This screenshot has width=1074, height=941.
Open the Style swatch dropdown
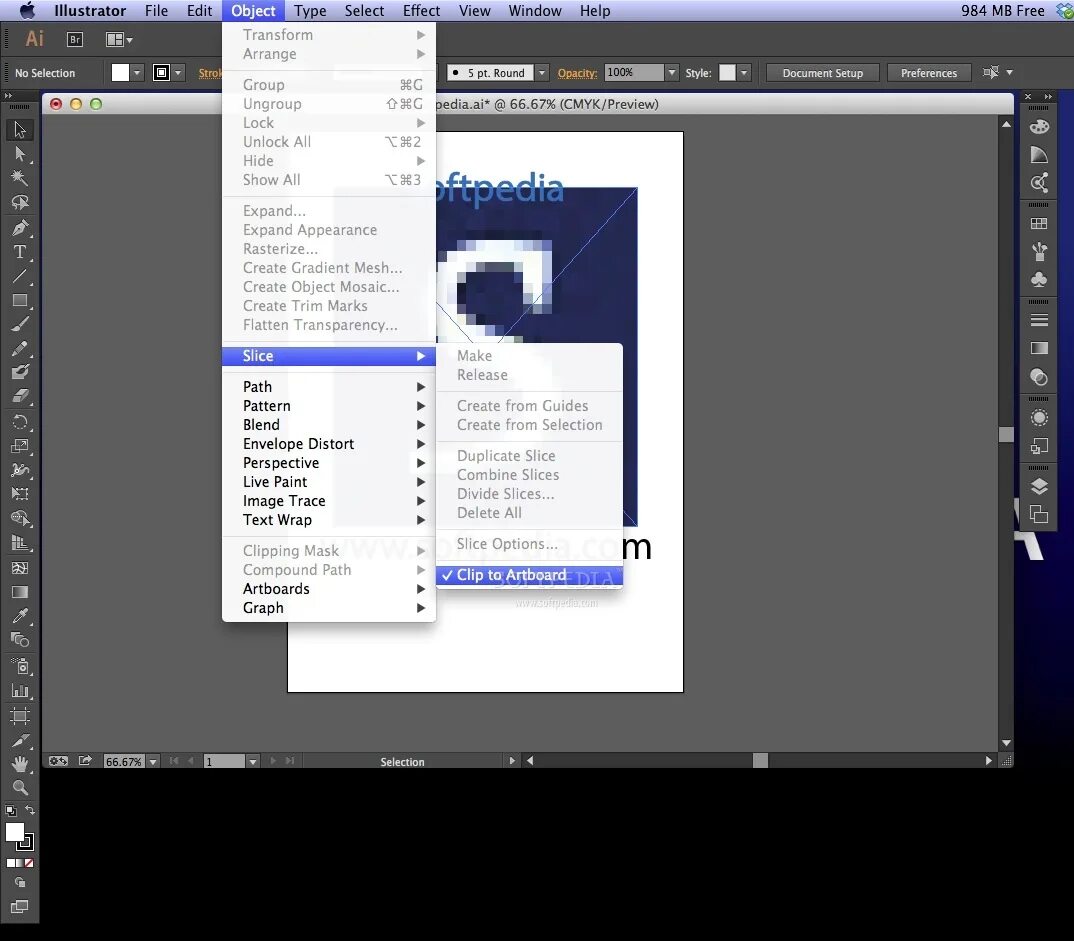pyautogui.click(x=744, y=73)
